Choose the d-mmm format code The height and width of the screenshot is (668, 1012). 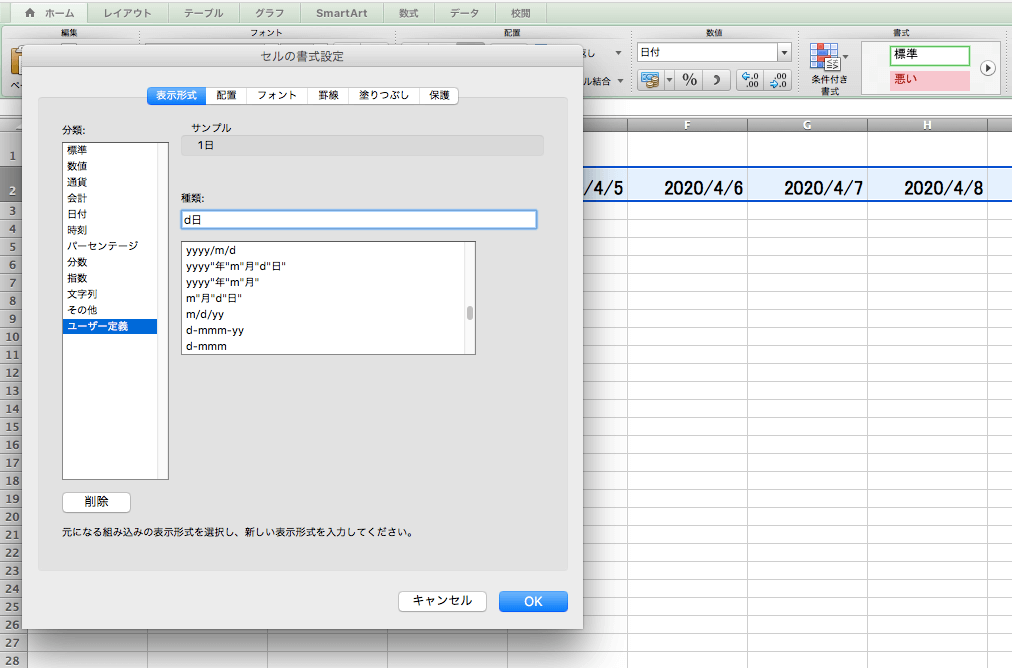tap(323, 347)
